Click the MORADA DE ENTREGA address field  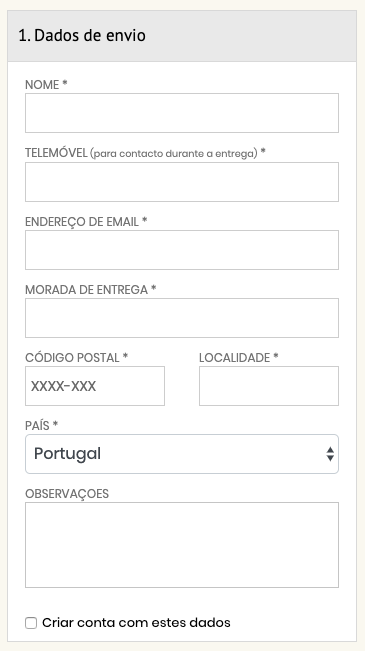point(182,318)
